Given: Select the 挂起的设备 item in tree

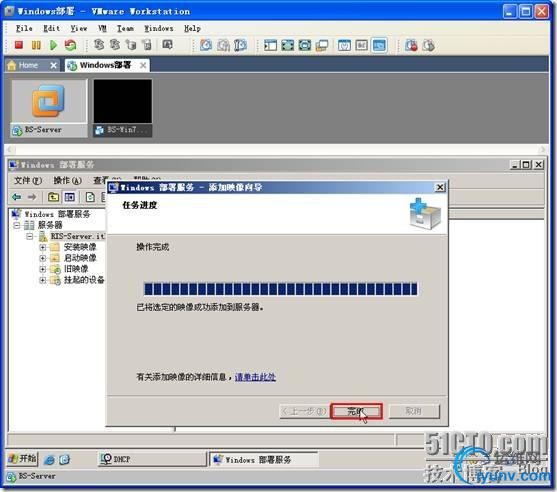Looking at the screenshot, I should [x=84, y=280].
